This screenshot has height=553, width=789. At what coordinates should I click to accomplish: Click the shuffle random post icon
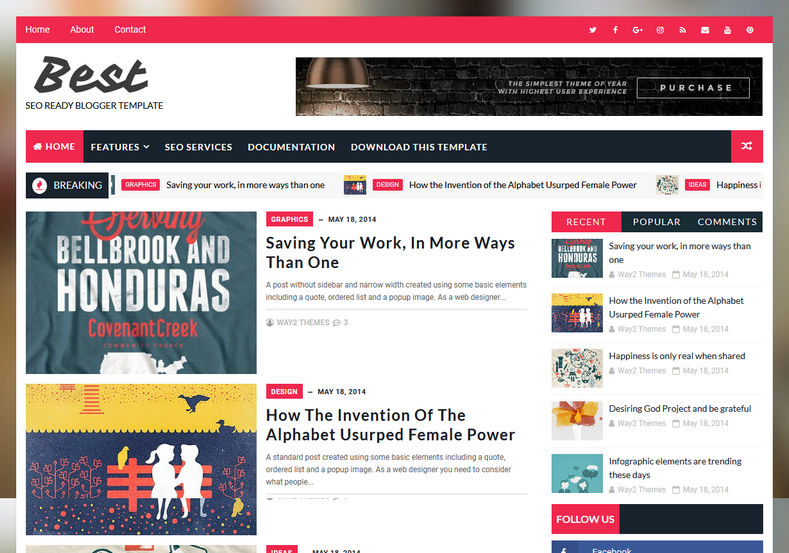coord(747,146)
